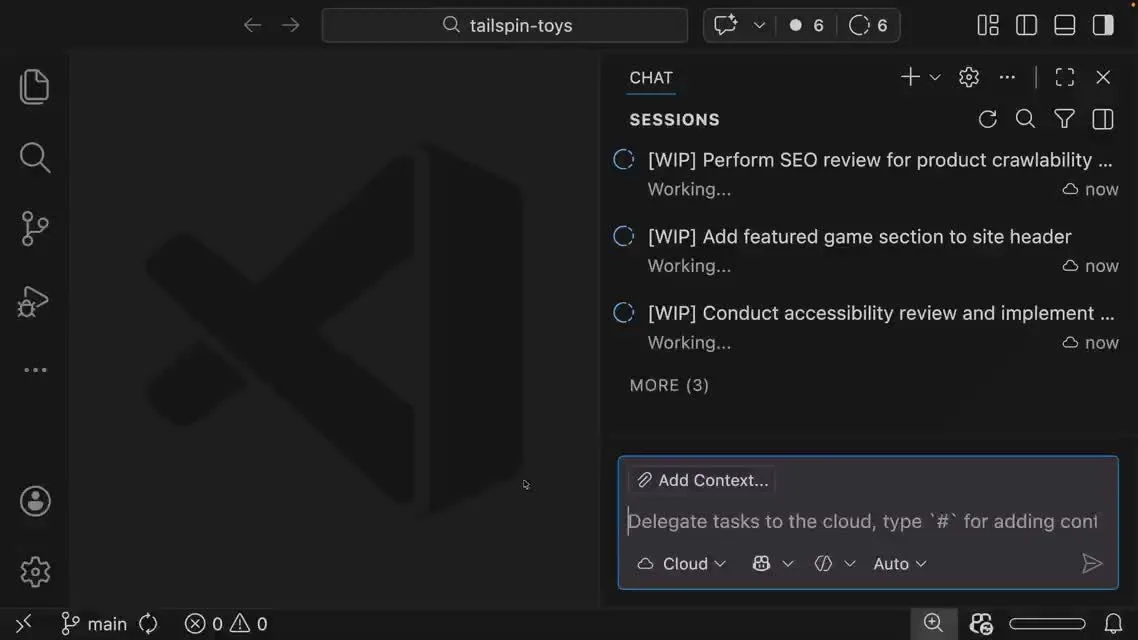Open the Manage gear in activity bar
This screenshot has width=1138, height=640.
pos(35,572)
